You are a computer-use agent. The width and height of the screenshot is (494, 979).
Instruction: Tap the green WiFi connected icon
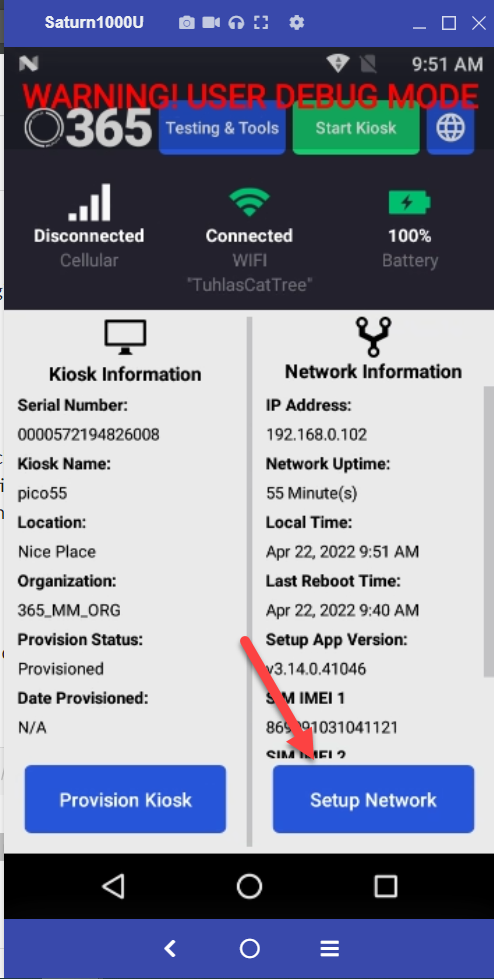pyautogui.click(x=249, y=202)
